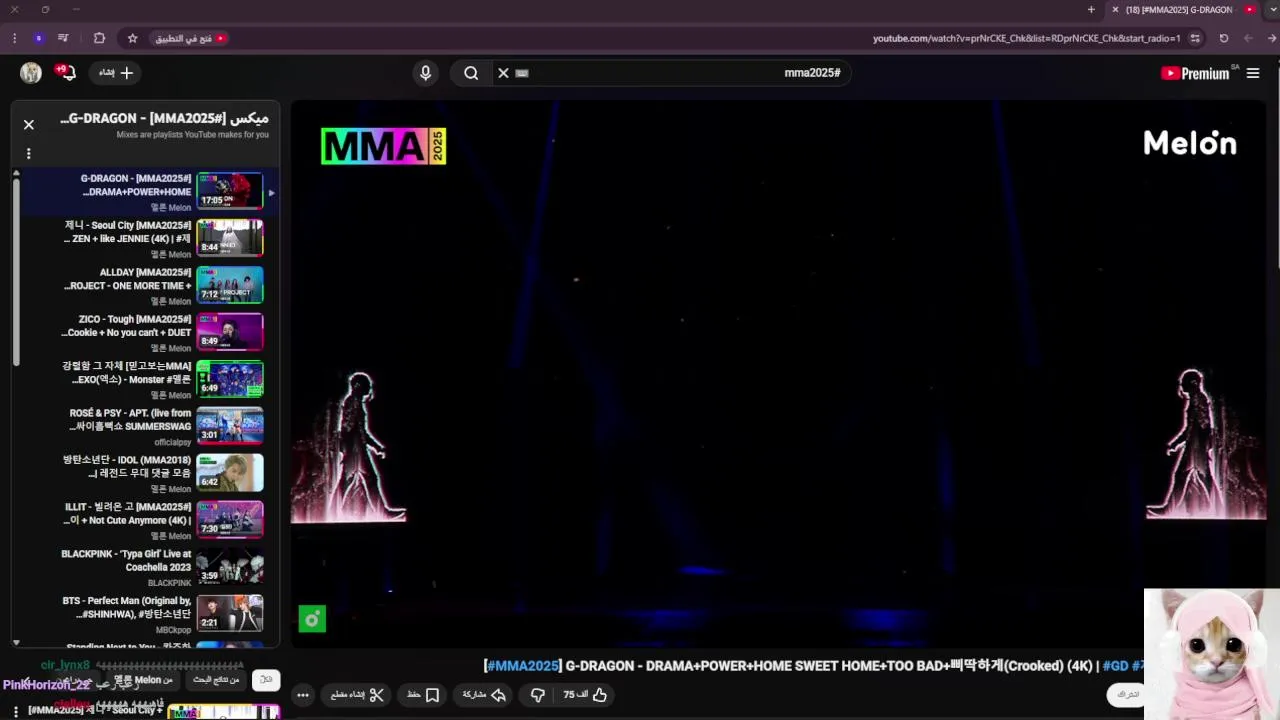This screenshot has height=720, width=1280.
Task: Dislike the video with thumbs down
Action: [537, 695]
